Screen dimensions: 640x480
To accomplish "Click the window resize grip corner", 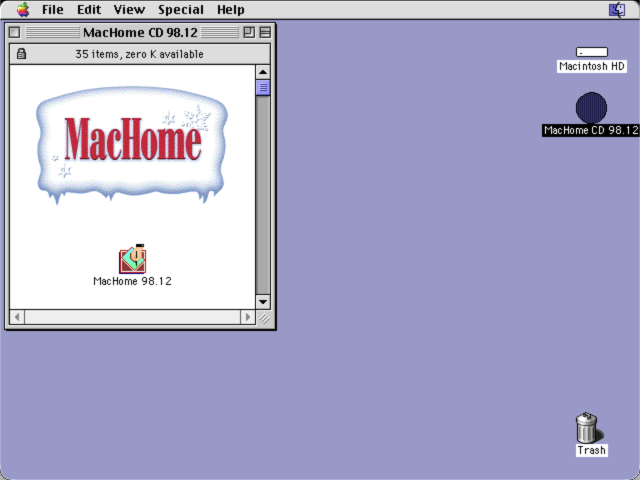I will click(264, 318).
